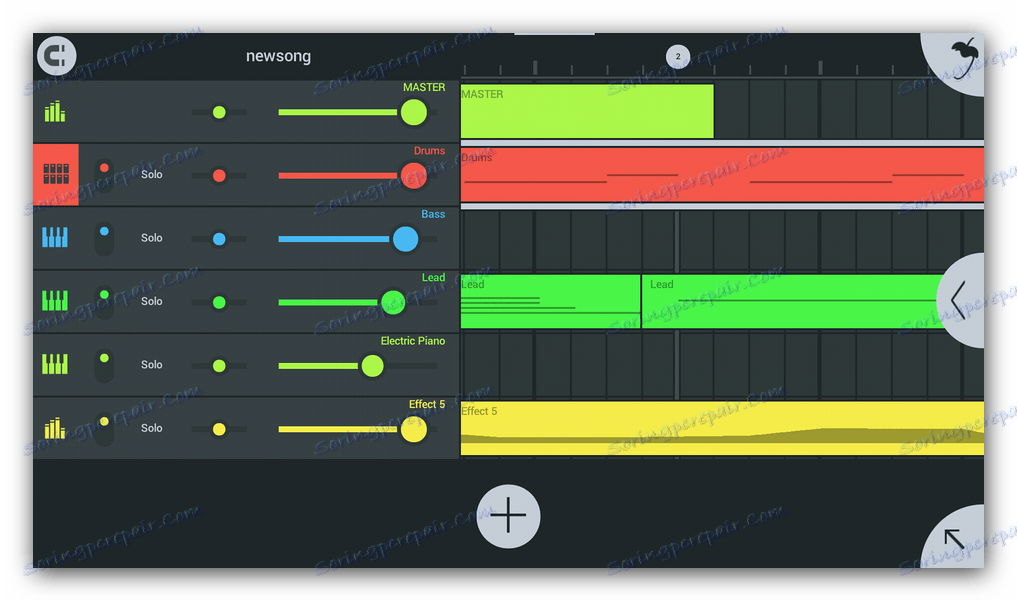Select the first Lead clip
The image size is (1017, 601).
point(550,301)
